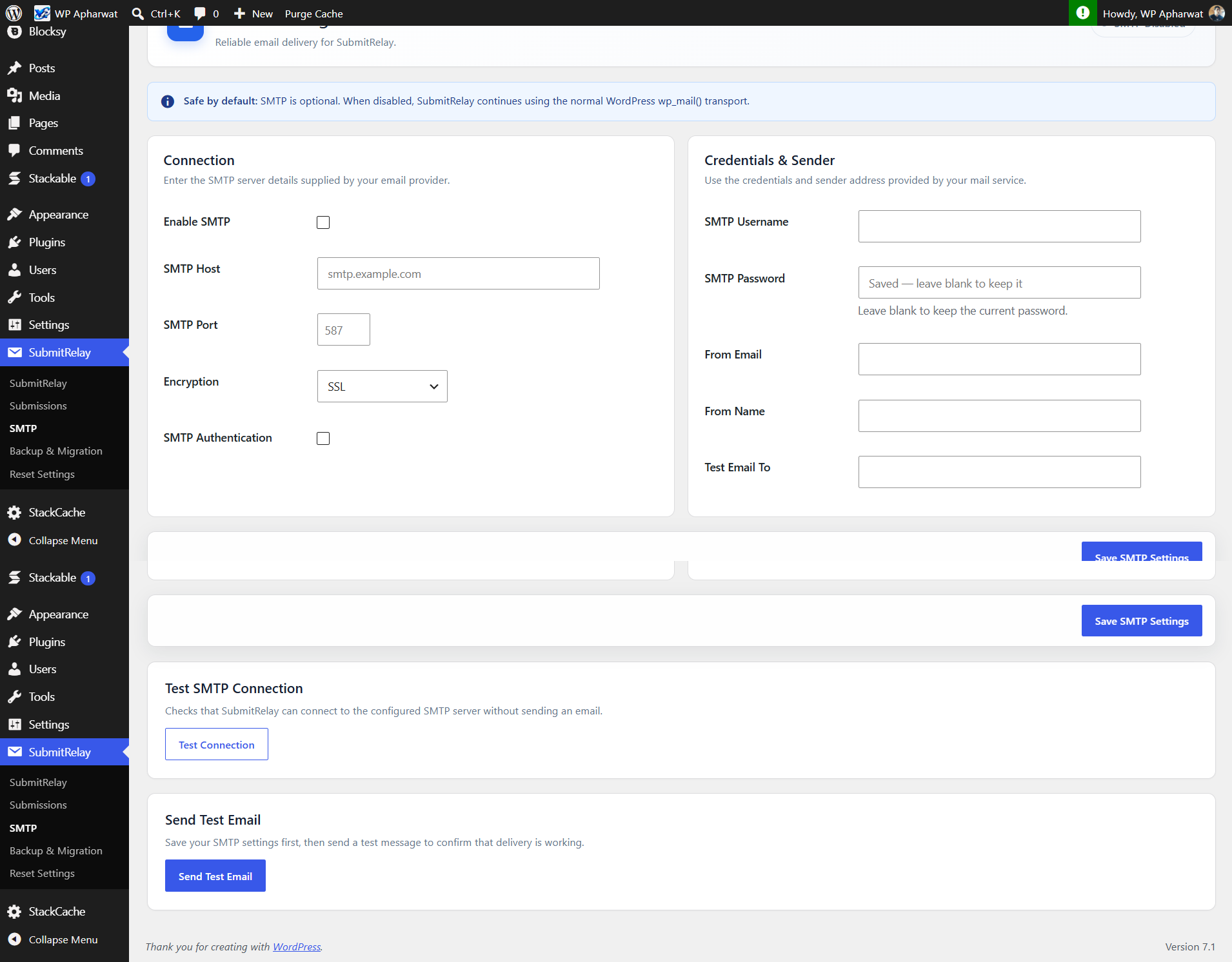Image resolution: width=1232 pixels, height=962 pixels.
Task: Click the Credentials & Sender heading
Action: [x=770, y=160]
